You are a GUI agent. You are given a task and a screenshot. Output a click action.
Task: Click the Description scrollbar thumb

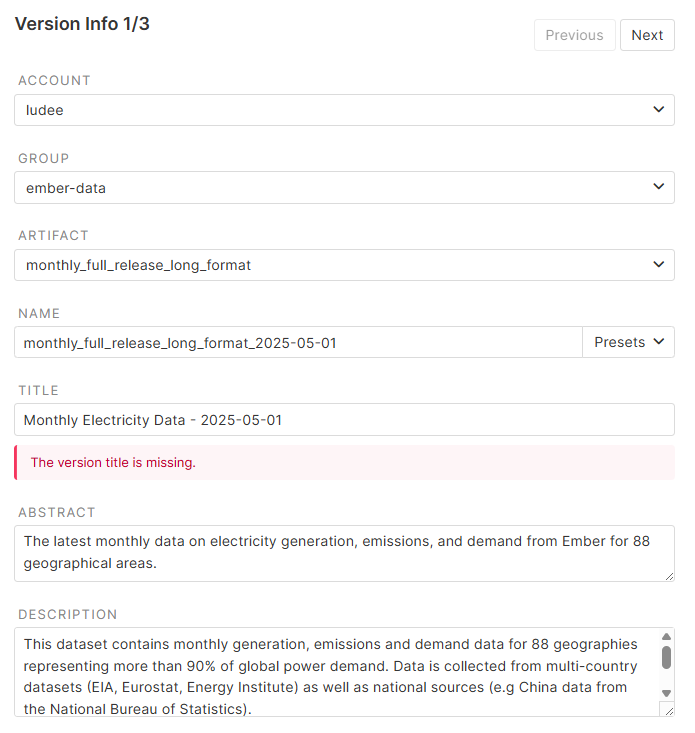point(667,657)
